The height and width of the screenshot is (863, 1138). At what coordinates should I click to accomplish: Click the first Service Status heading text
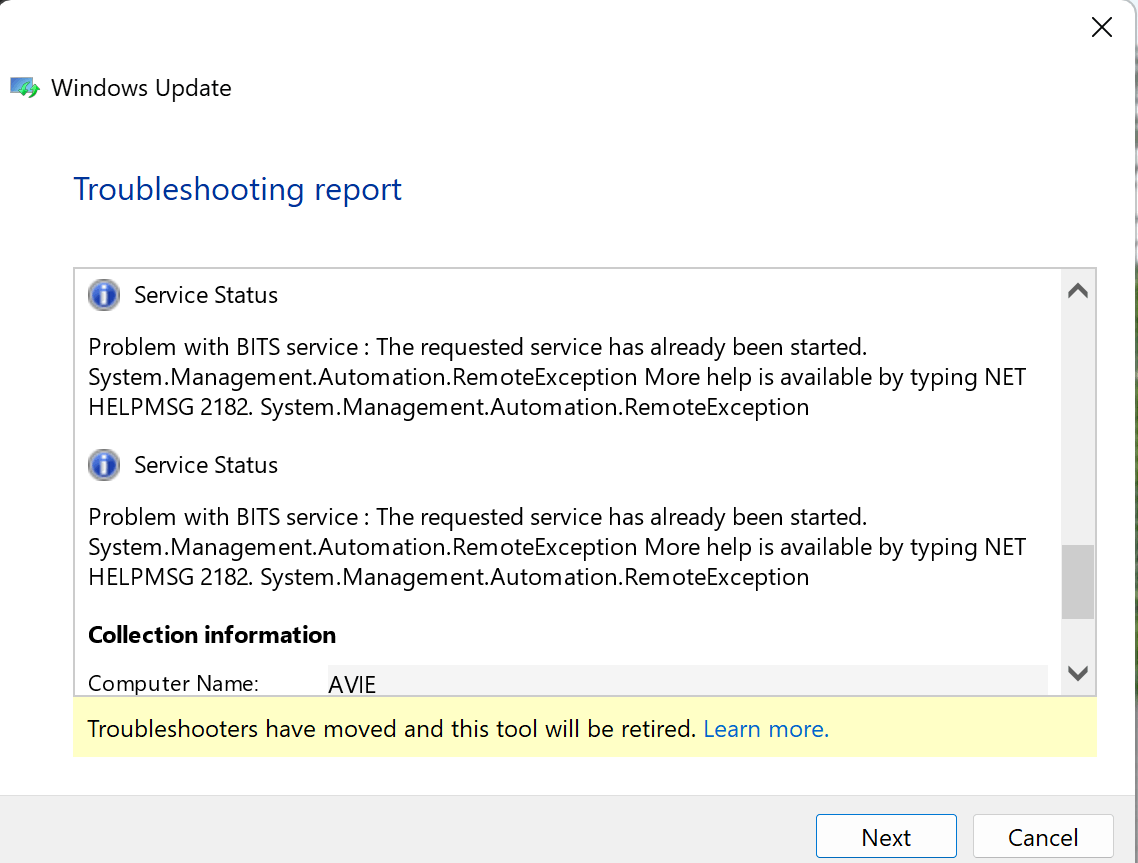point(206,295)
